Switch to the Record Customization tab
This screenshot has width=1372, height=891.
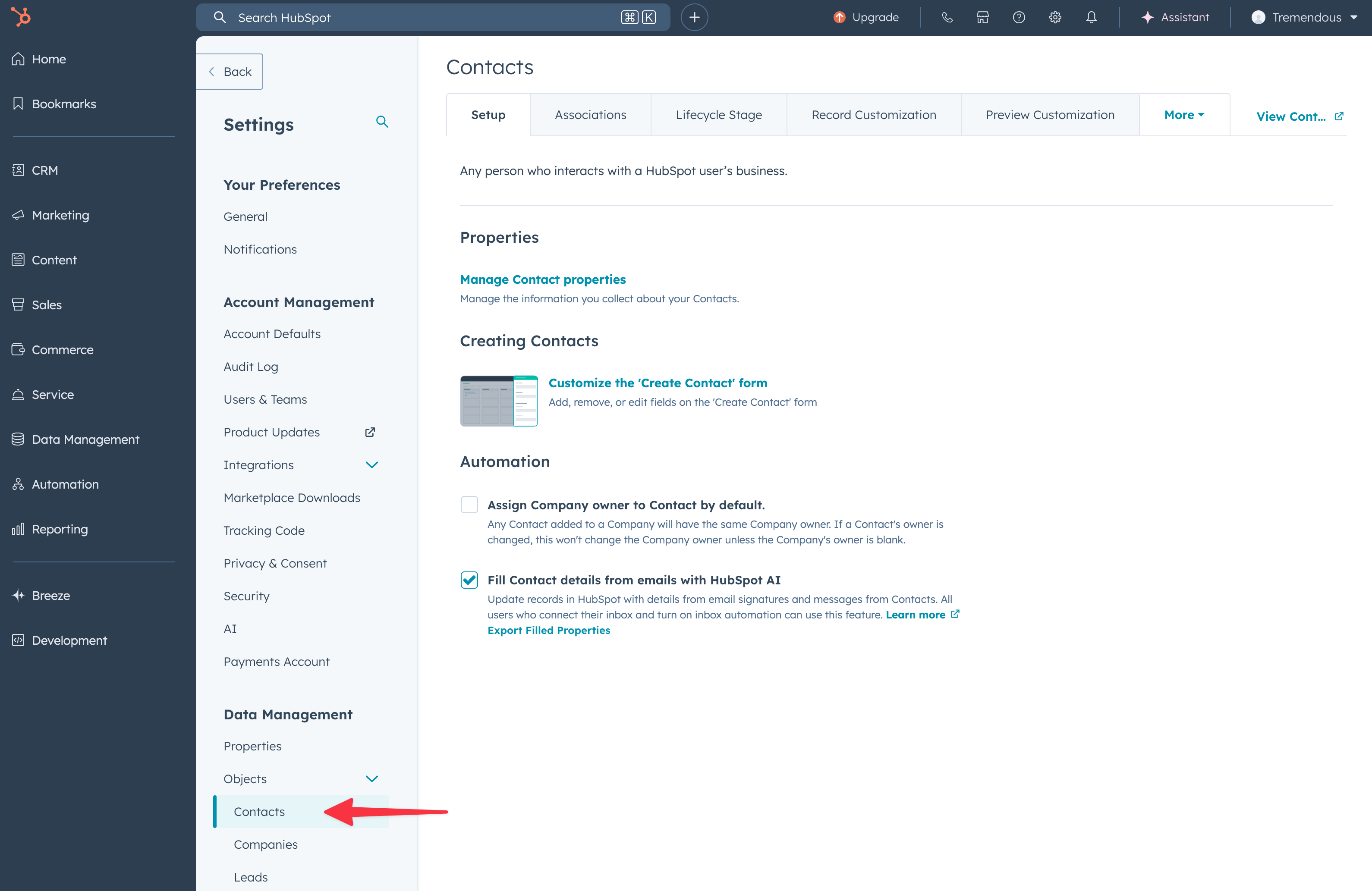(873, 115)
